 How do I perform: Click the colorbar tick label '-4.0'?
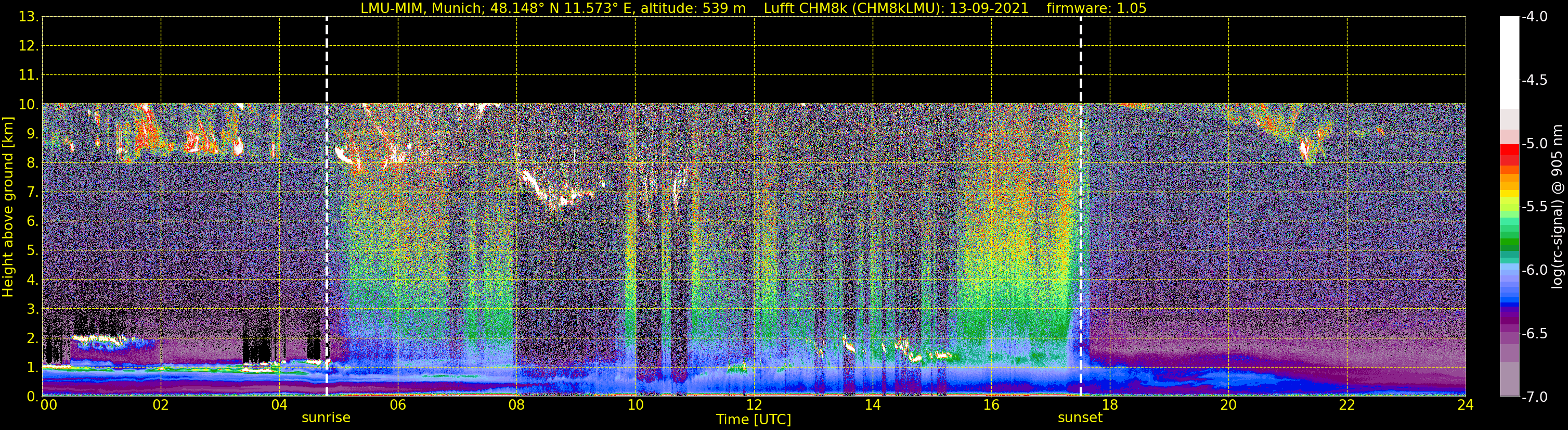point(1534,17)
